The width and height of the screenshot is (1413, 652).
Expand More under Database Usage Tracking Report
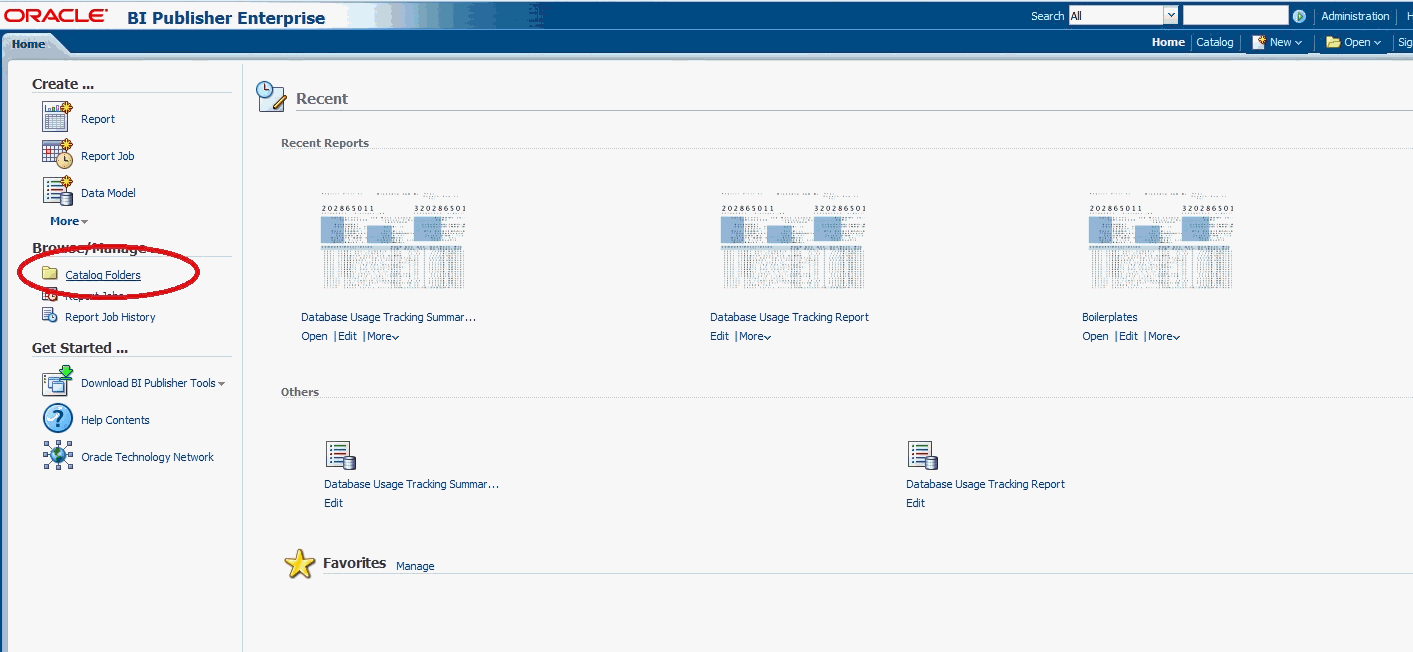click(755, 336)
